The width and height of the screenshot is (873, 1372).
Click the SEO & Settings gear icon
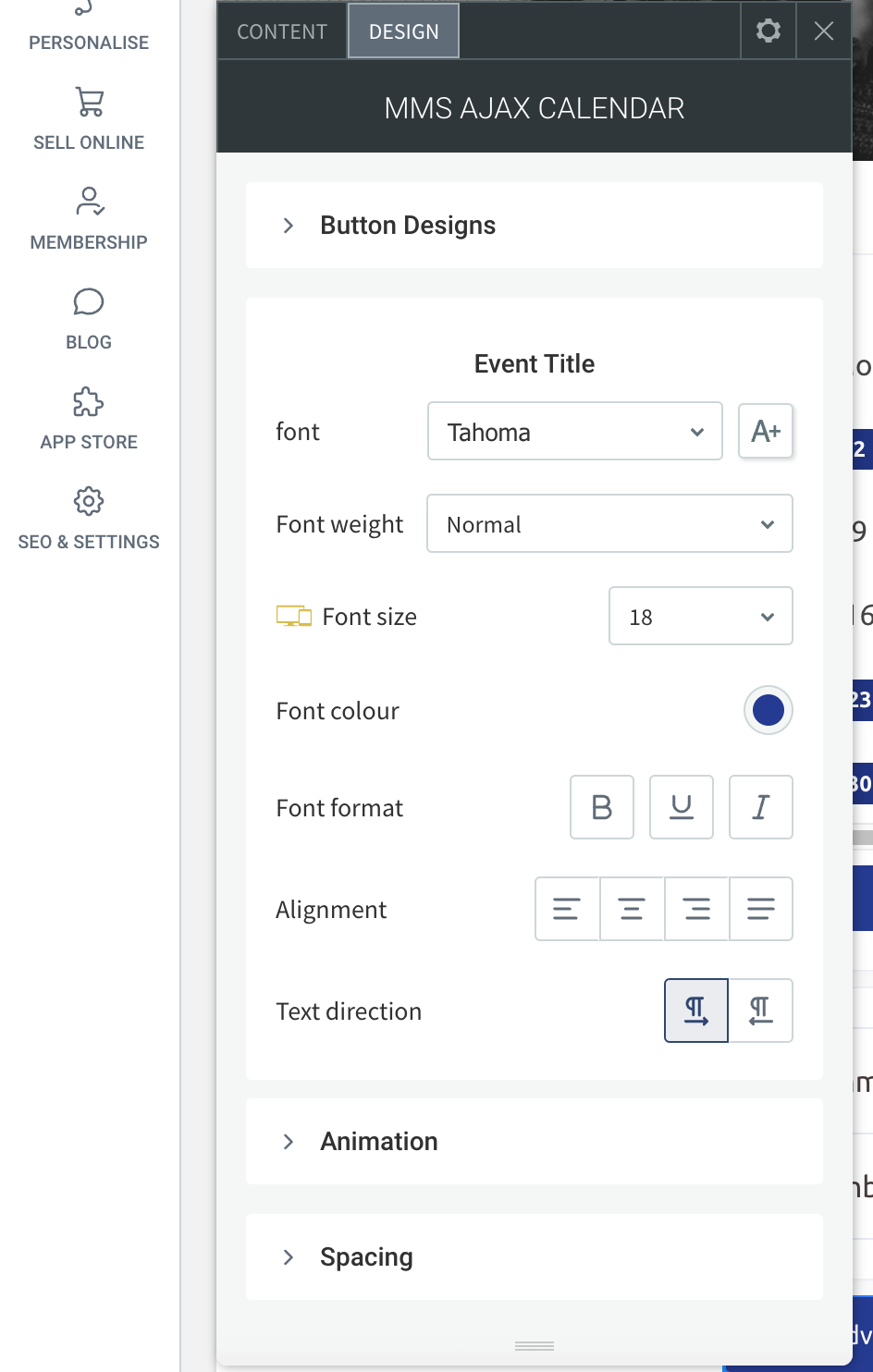pyautogui.click(x=88, y=500)
